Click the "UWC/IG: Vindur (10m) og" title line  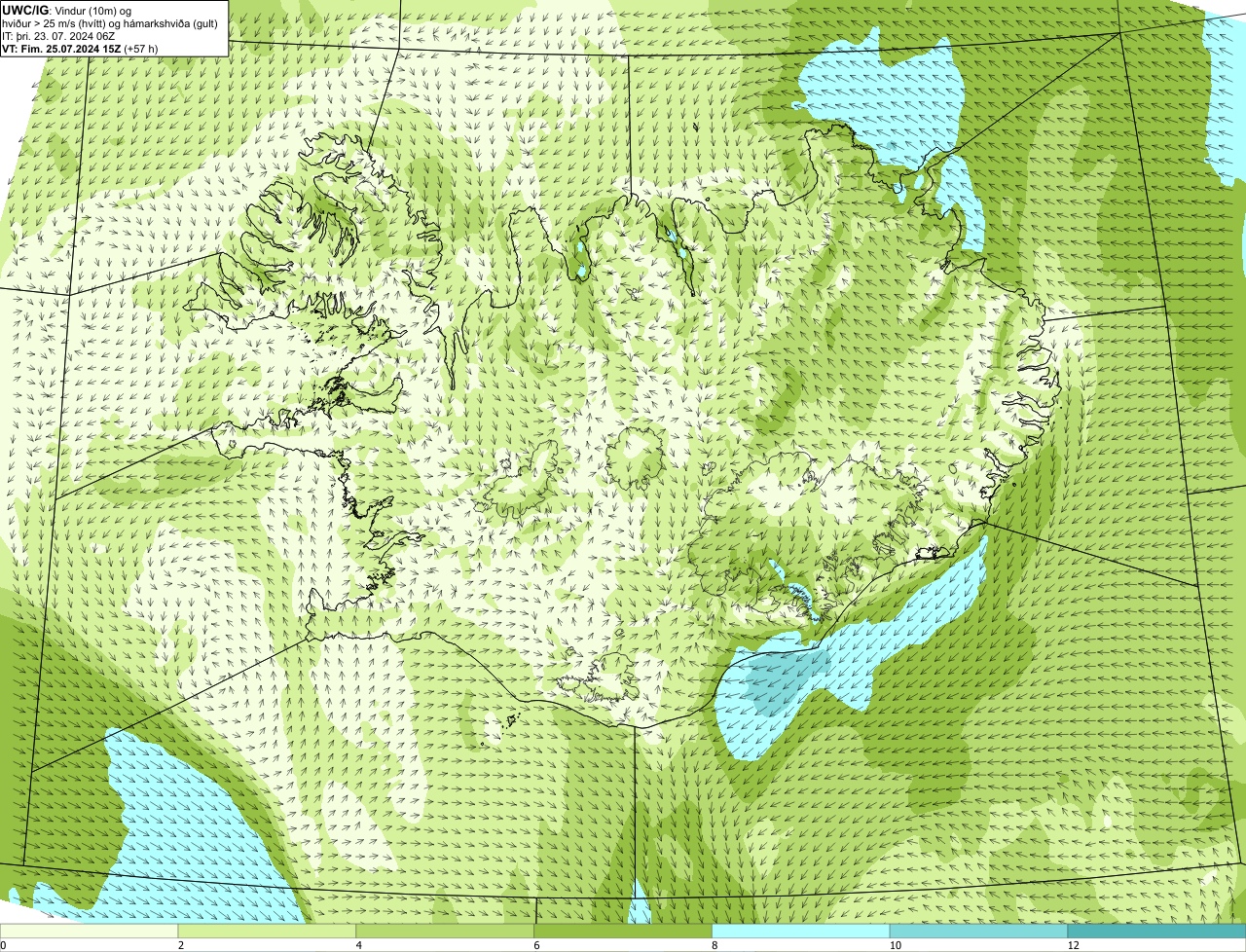coord(66,10)
